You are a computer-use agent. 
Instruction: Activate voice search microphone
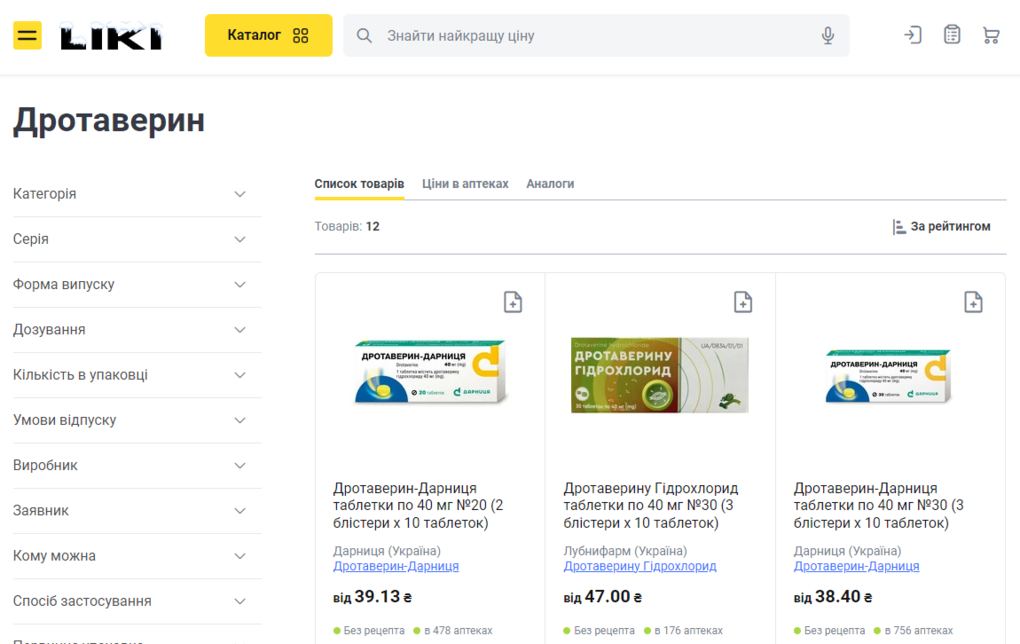pos(827,36)
